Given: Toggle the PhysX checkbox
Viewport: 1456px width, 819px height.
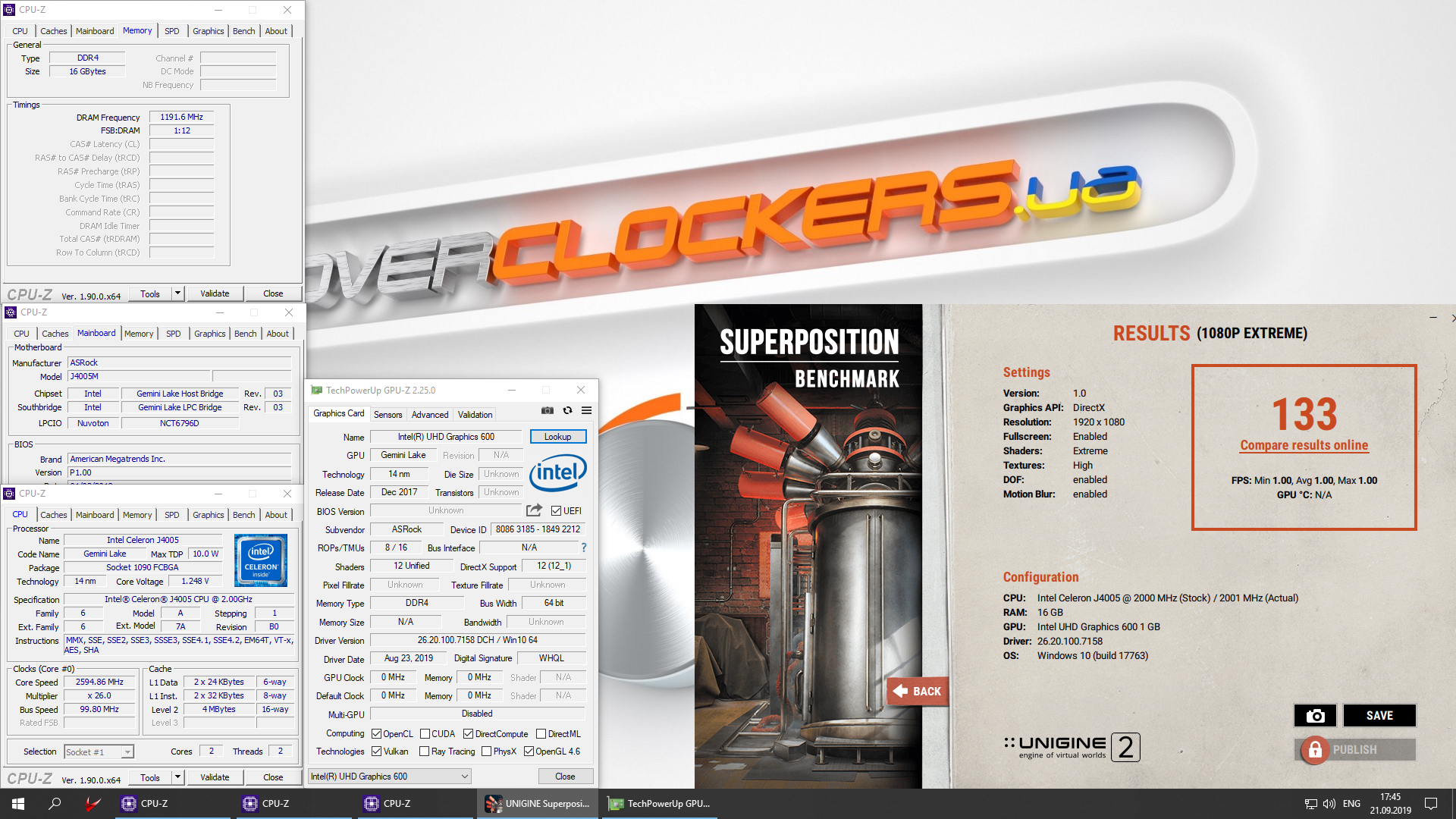Looking at the screenshot, I should [487, 752].
